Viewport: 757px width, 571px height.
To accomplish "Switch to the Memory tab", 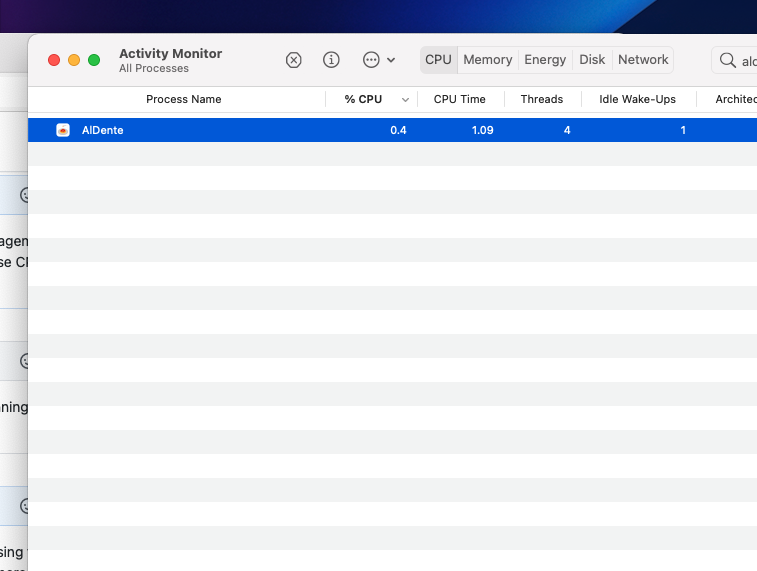I will (488, 60).
